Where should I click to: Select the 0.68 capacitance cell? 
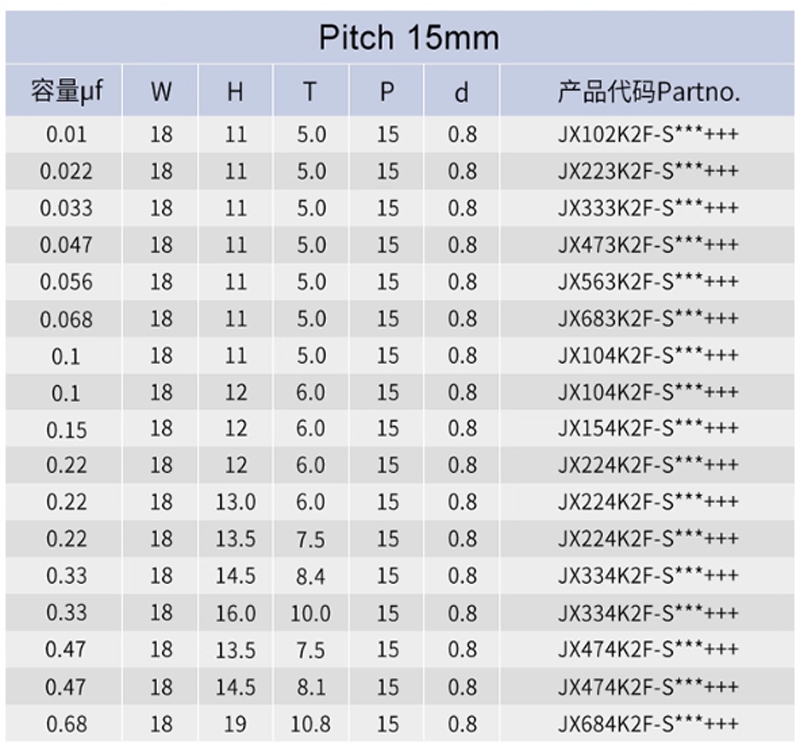pos(66,724)
